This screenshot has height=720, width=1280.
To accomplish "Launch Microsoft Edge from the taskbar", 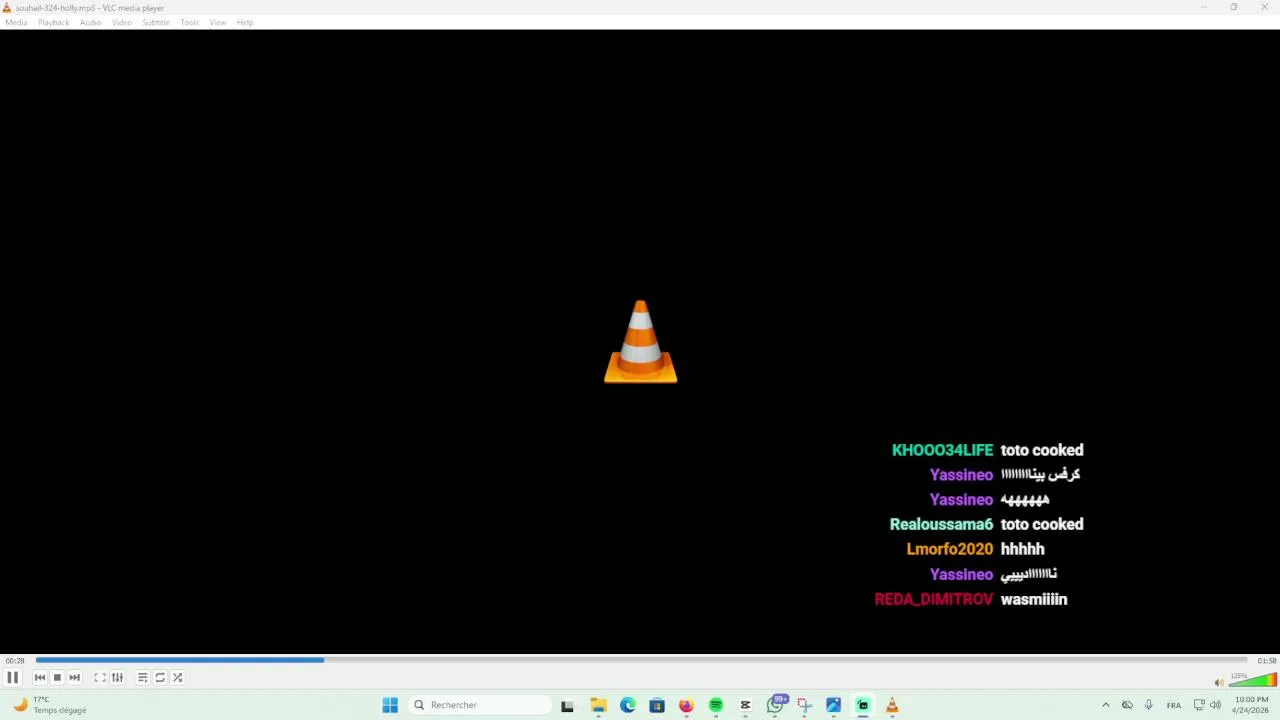I will [628, 705].
